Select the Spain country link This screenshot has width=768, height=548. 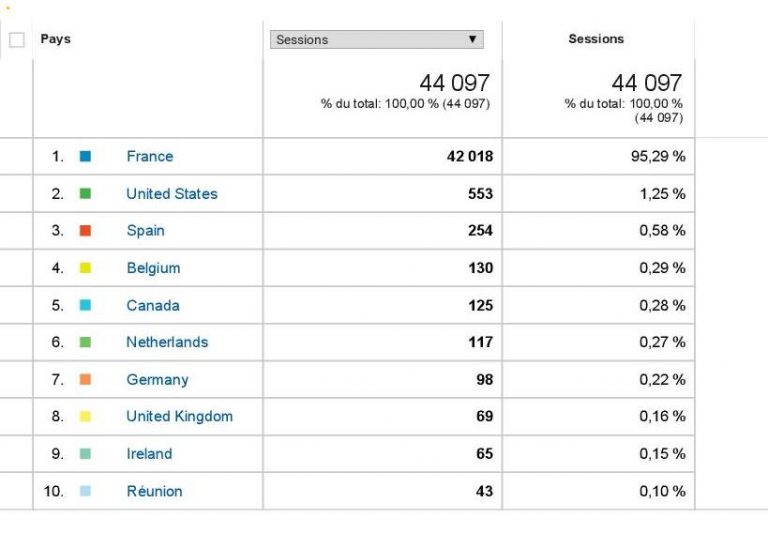(x=145, y=231)
